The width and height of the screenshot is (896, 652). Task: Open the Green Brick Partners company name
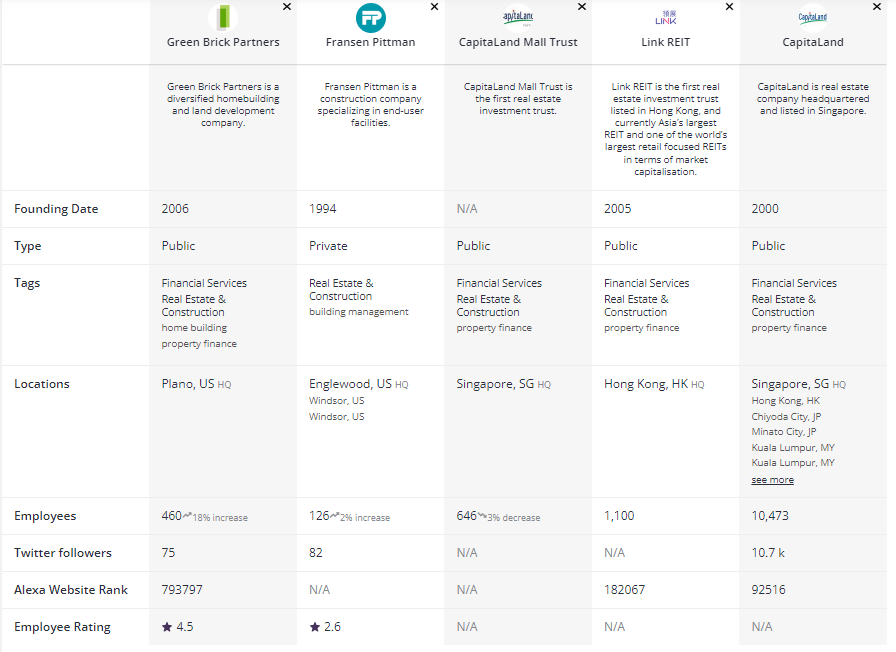pyautogui.click(x=223, y=43)
